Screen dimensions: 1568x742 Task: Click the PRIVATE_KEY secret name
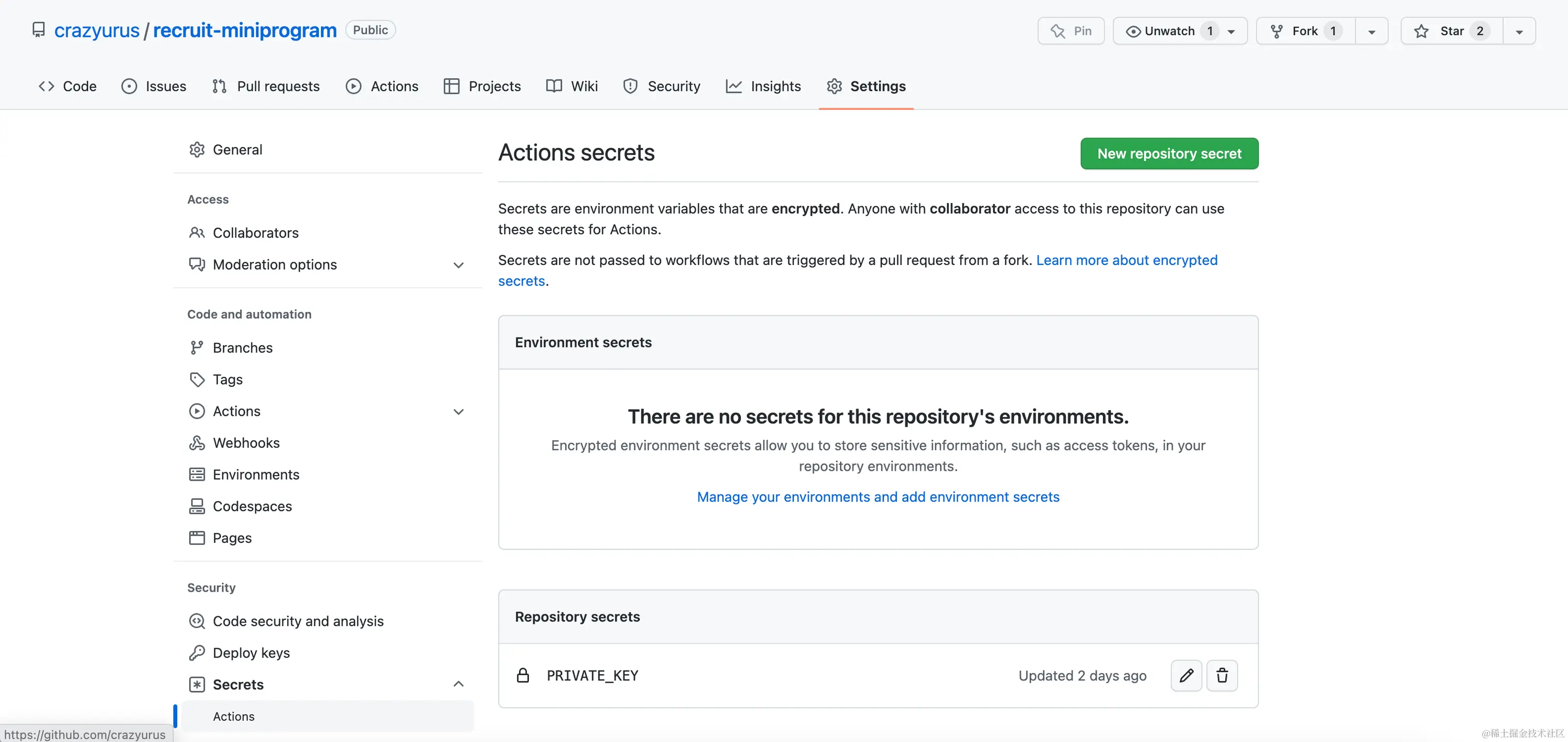pos(592,676)
